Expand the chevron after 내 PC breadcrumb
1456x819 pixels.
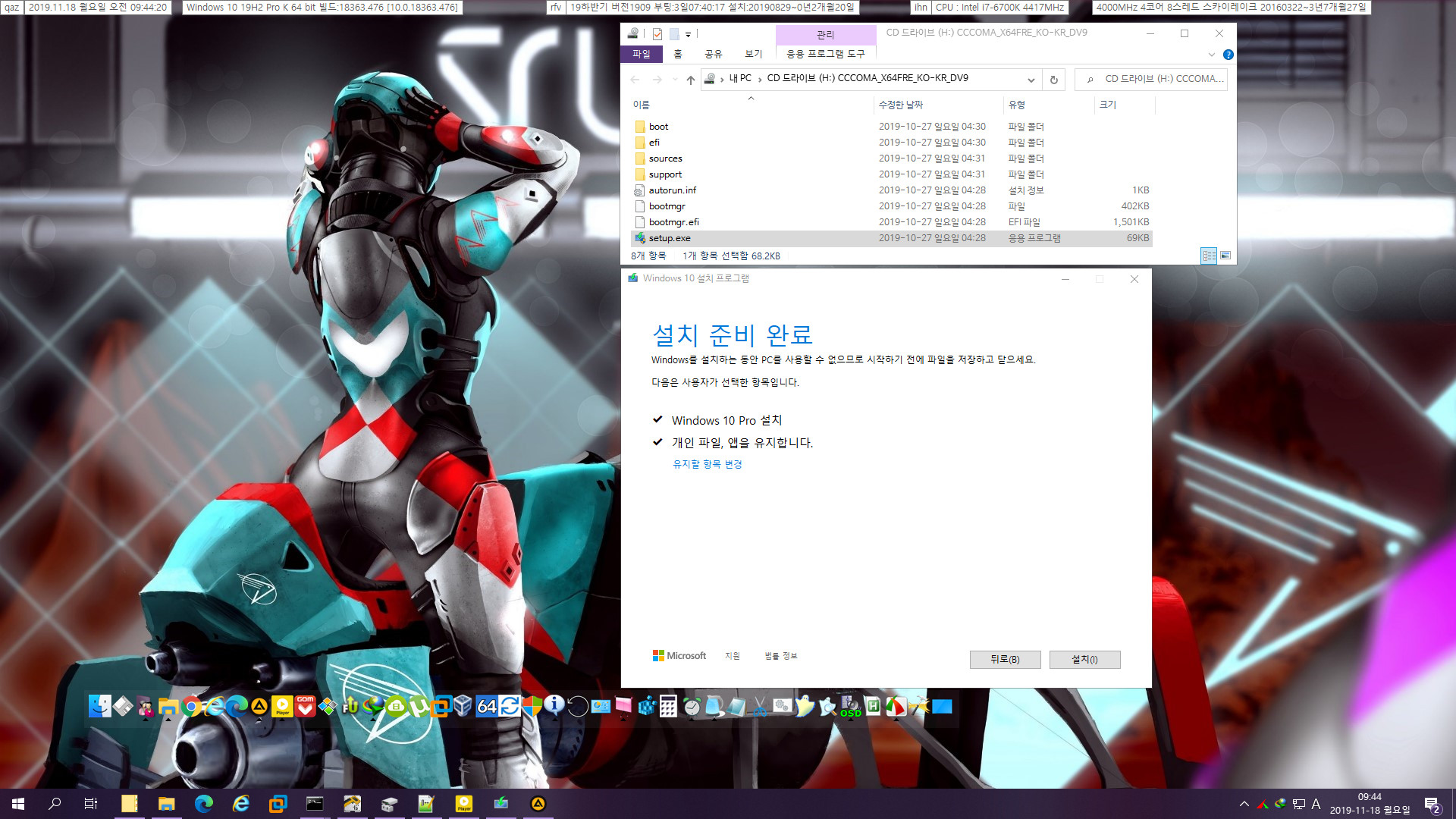tap(759, 79)
